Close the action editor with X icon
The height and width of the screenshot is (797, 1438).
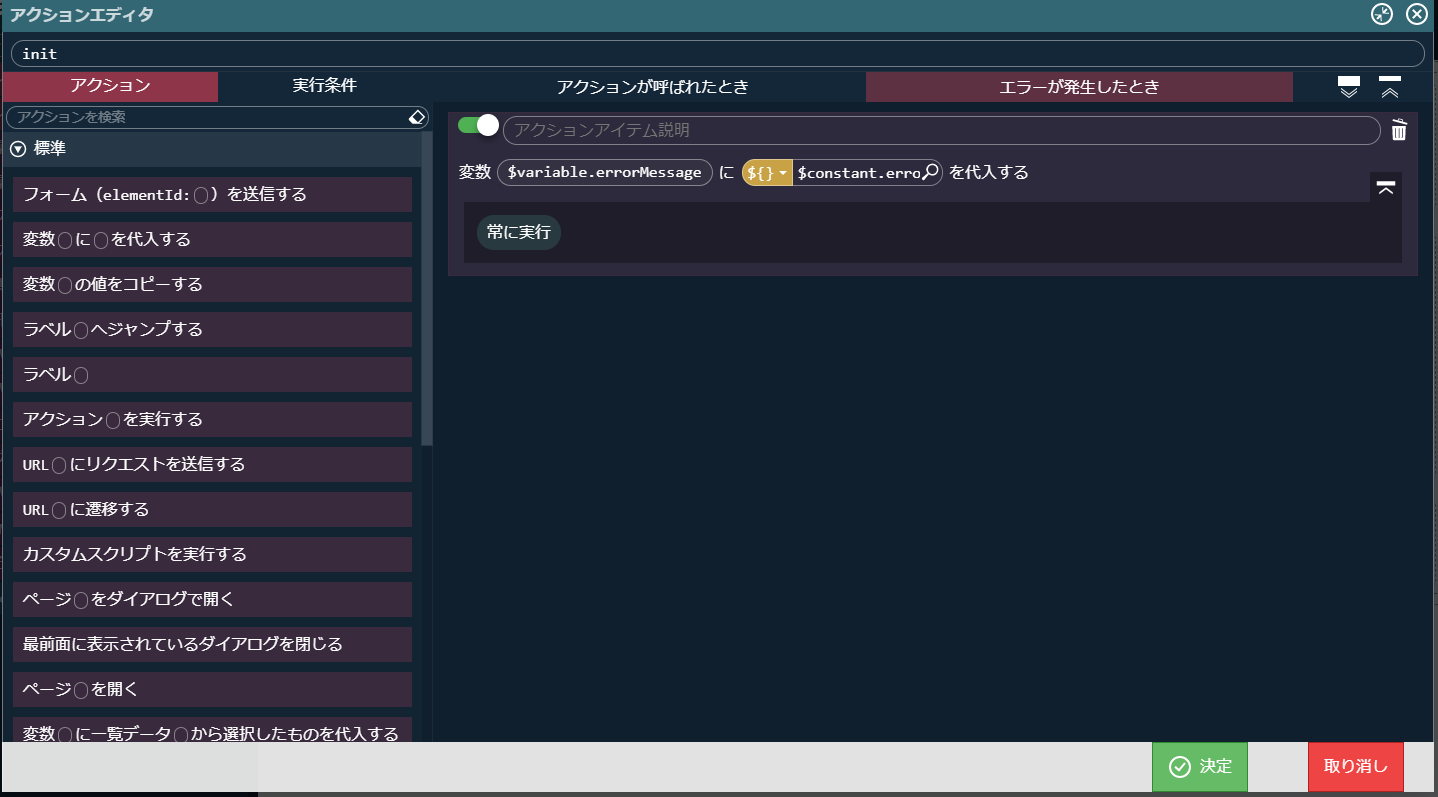point(1416,14)
